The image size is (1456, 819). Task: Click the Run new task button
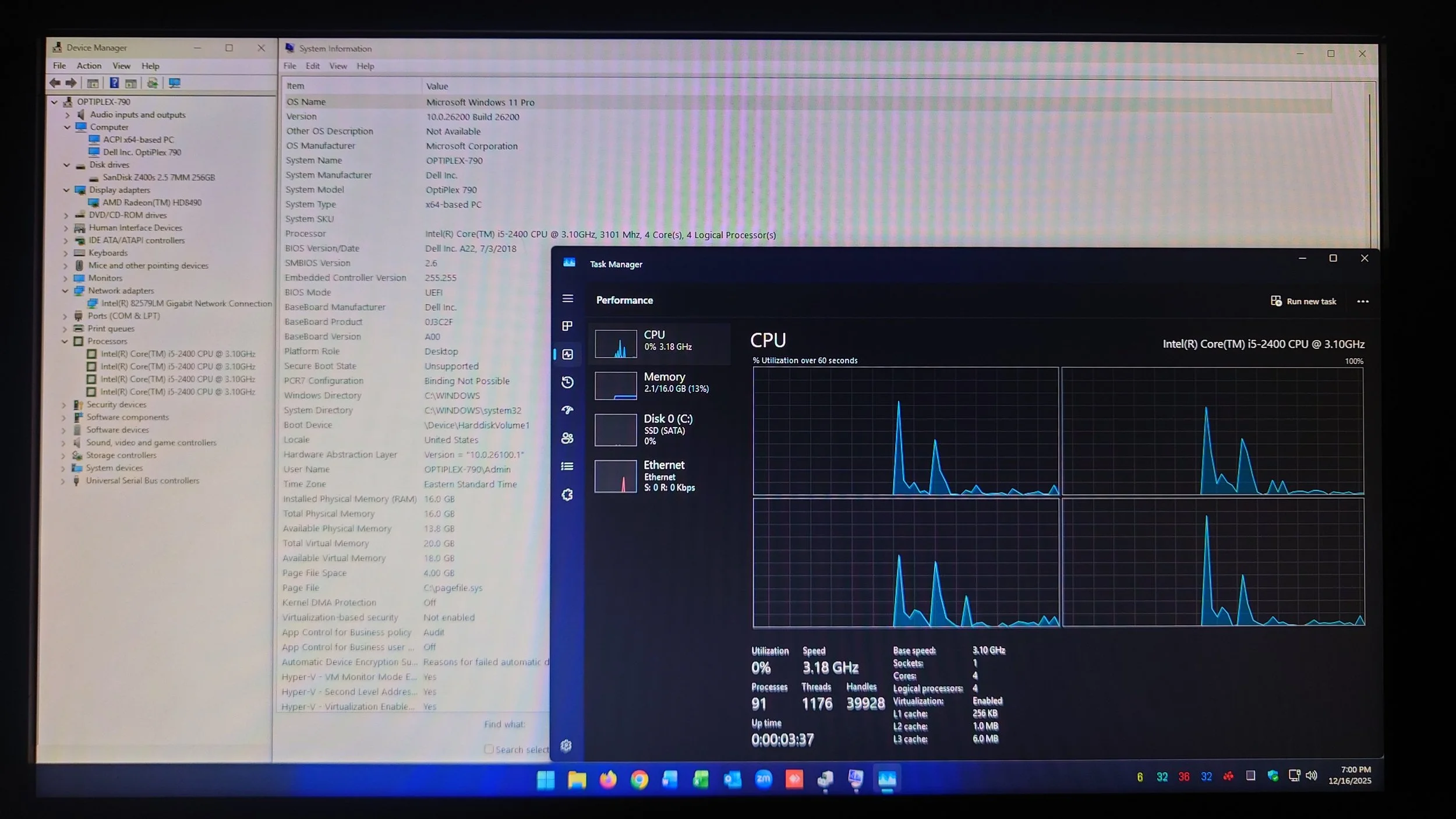(1303, 301)
